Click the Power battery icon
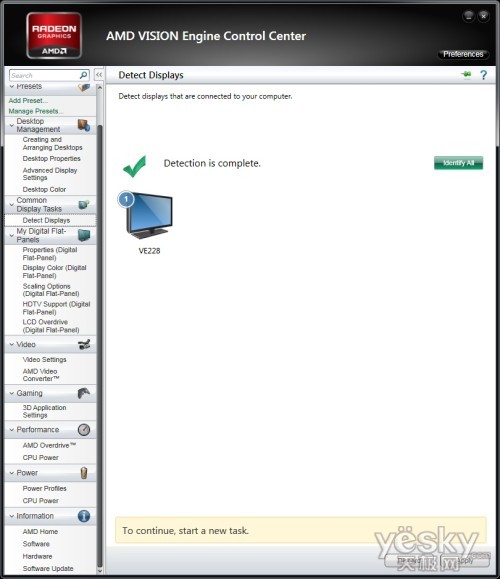The height and width of the screenshot is (579, 500). (x=84, y=473)
